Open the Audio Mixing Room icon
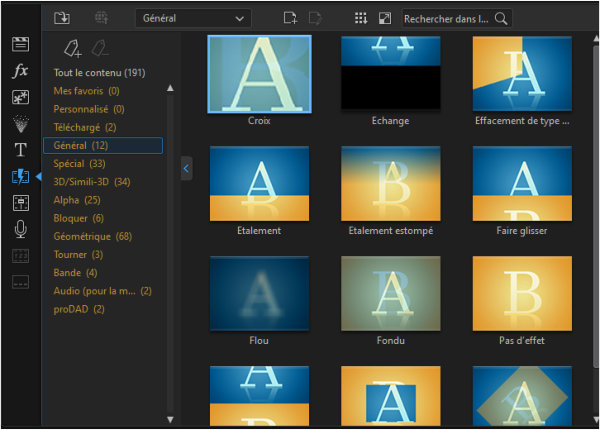The image size is (600, 430). tap(20, 203)
